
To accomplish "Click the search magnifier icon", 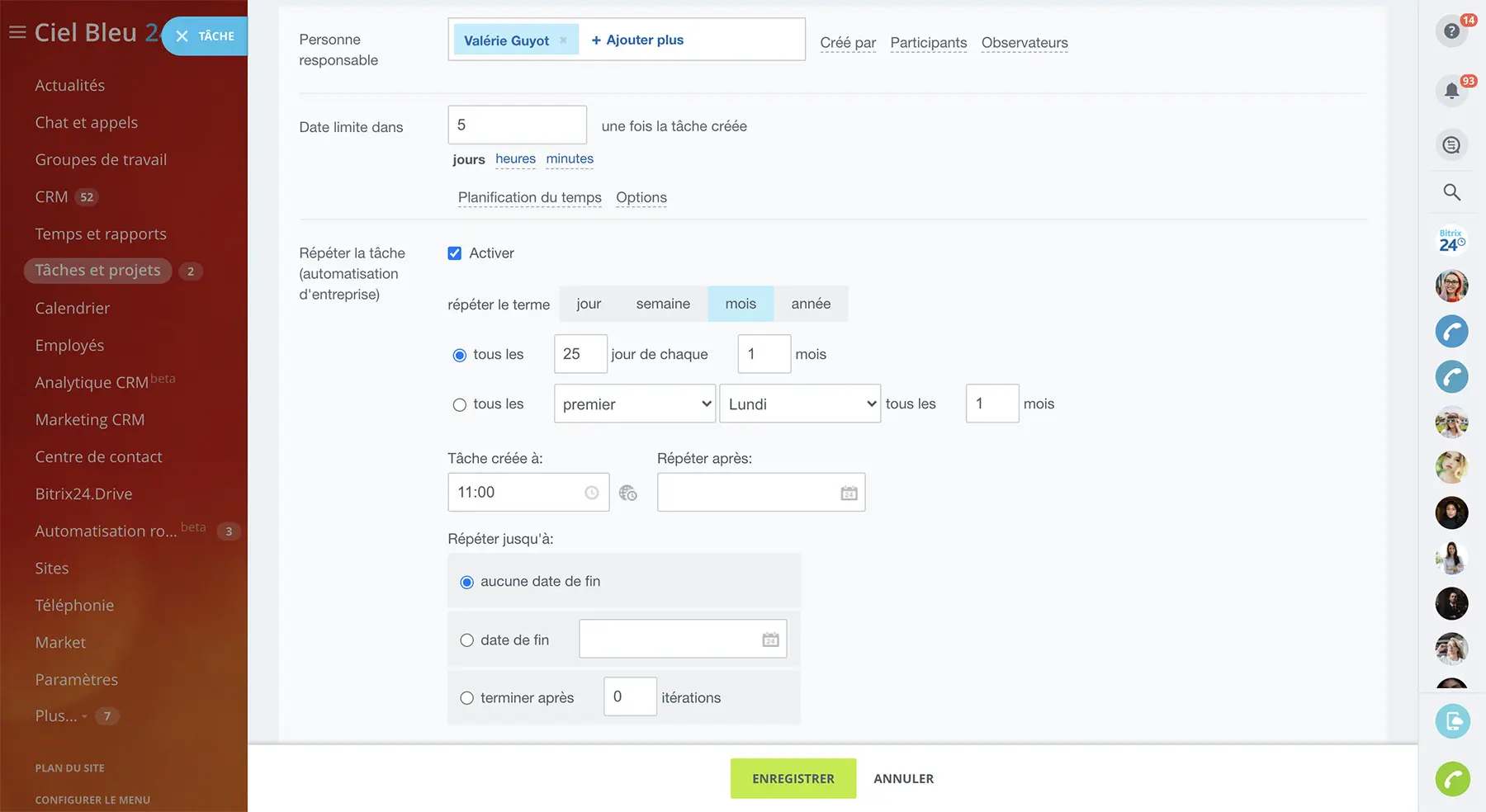I will [x=1451, y=192].
